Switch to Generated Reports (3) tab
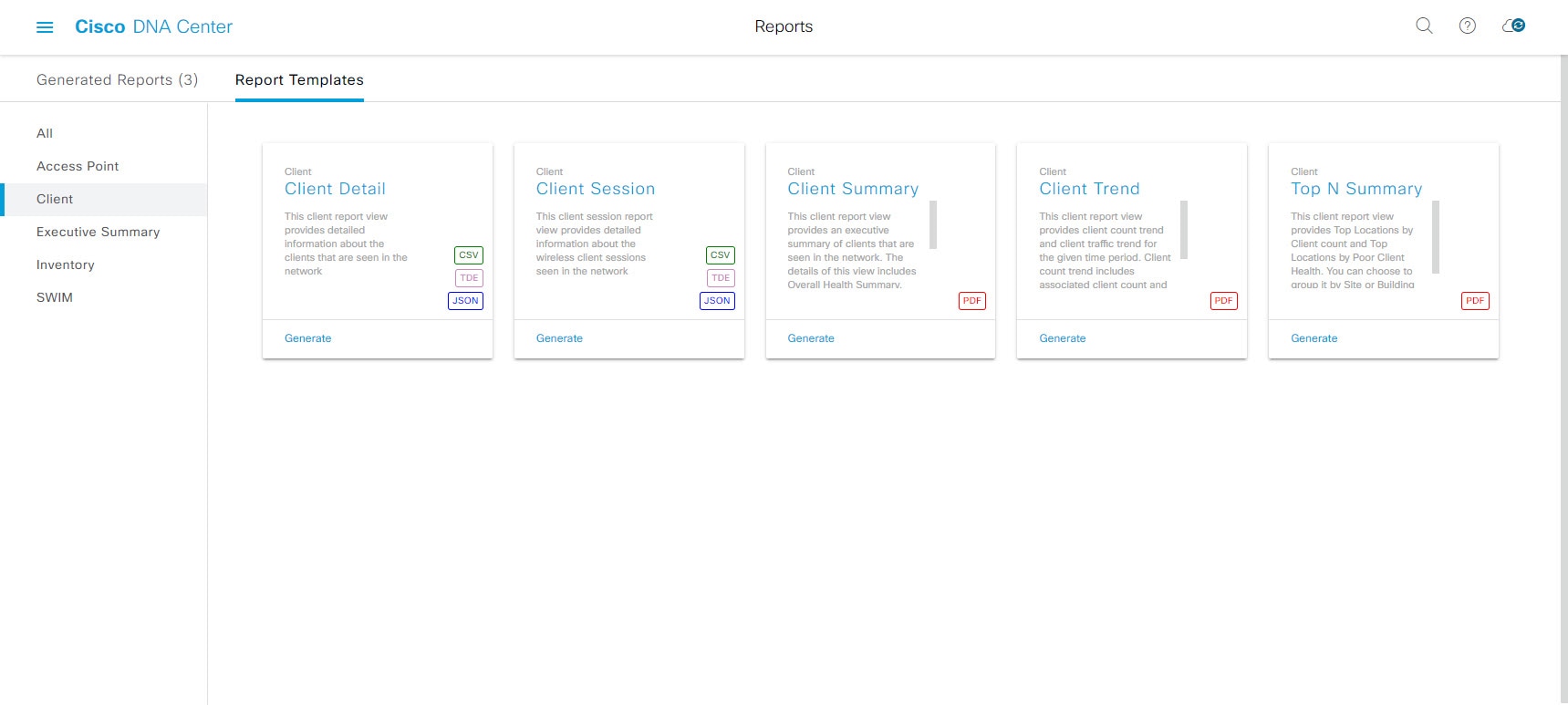 (117, 79)
